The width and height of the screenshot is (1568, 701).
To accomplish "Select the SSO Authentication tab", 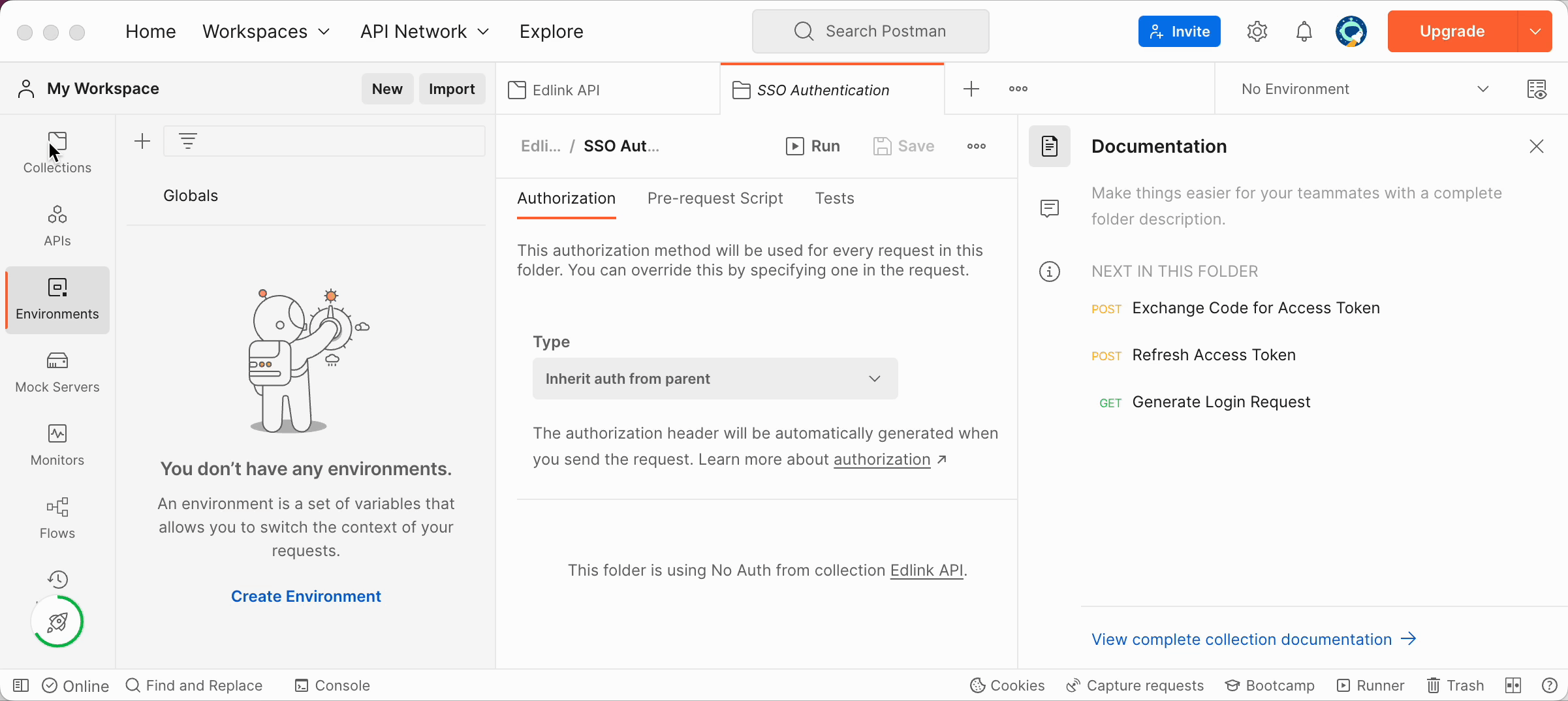I will point(832,90).
